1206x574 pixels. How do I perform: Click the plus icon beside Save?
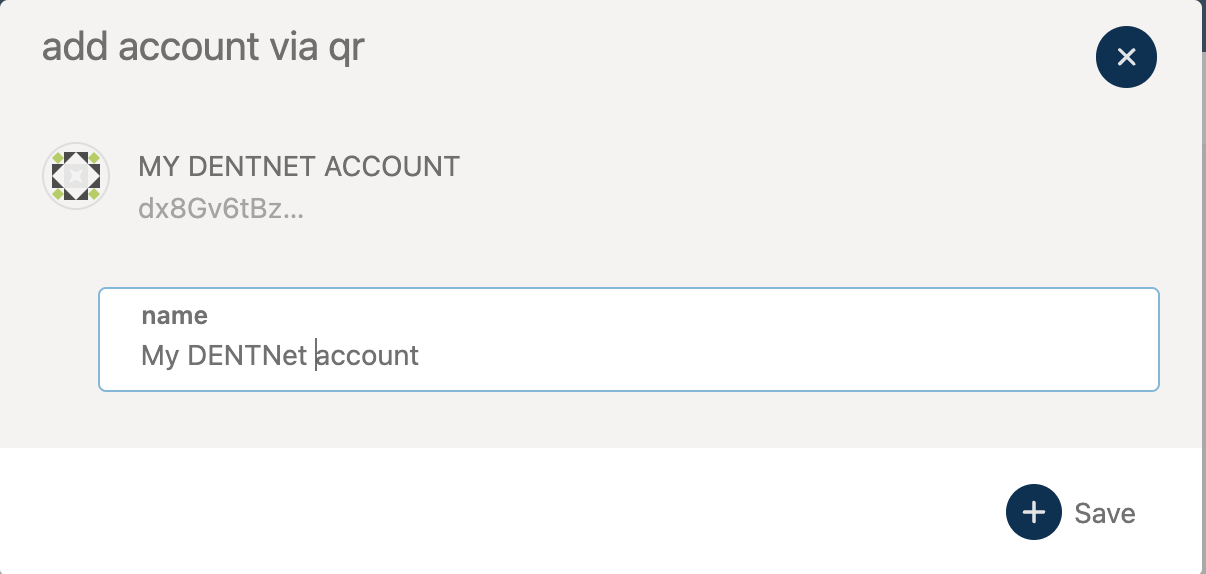[1033, 513]
